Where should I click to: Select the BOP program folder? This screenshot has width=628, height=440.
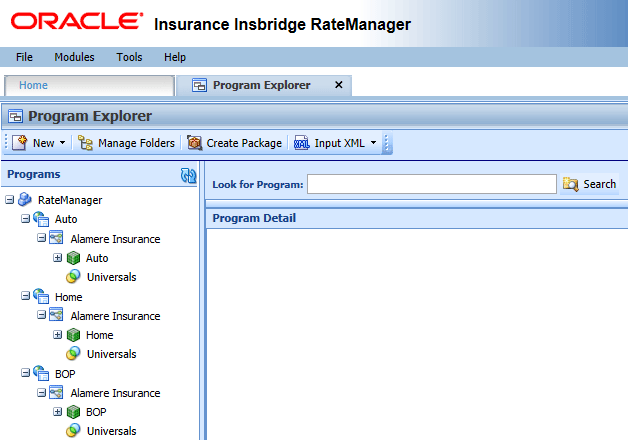96,412
